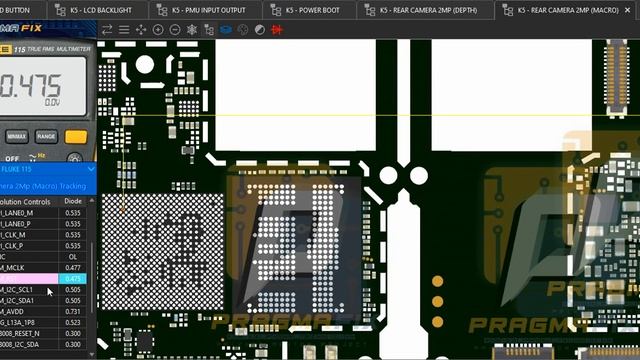Image resolution: width=640 pixels, height=360 pixels.
Task: Click the multimeter LCD reading 0.475
Action: (30, 86)
